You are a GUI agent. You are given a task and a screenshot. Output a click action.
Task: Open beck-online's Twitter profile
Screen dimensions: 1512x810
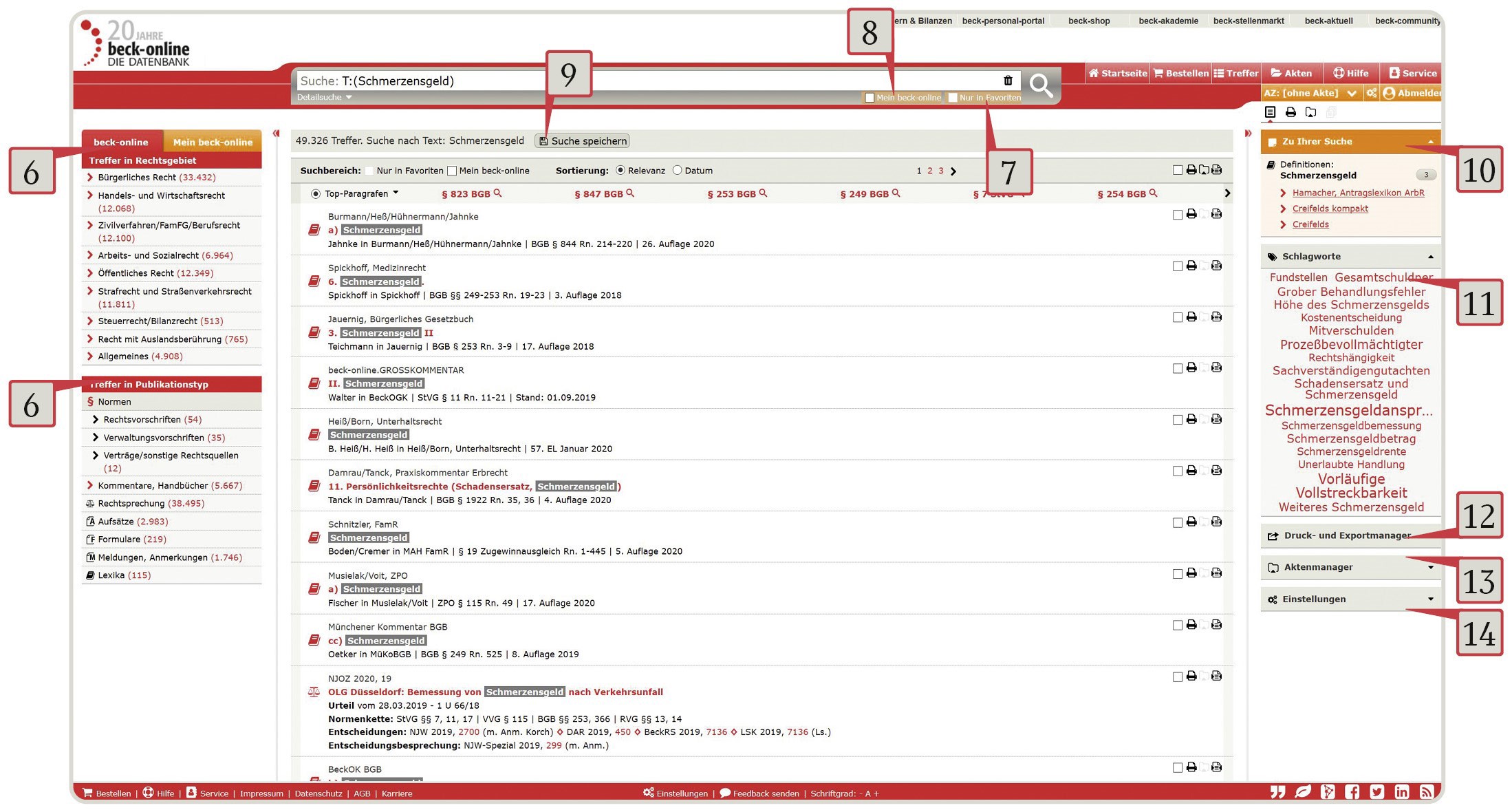click(x=1377, y=791)
